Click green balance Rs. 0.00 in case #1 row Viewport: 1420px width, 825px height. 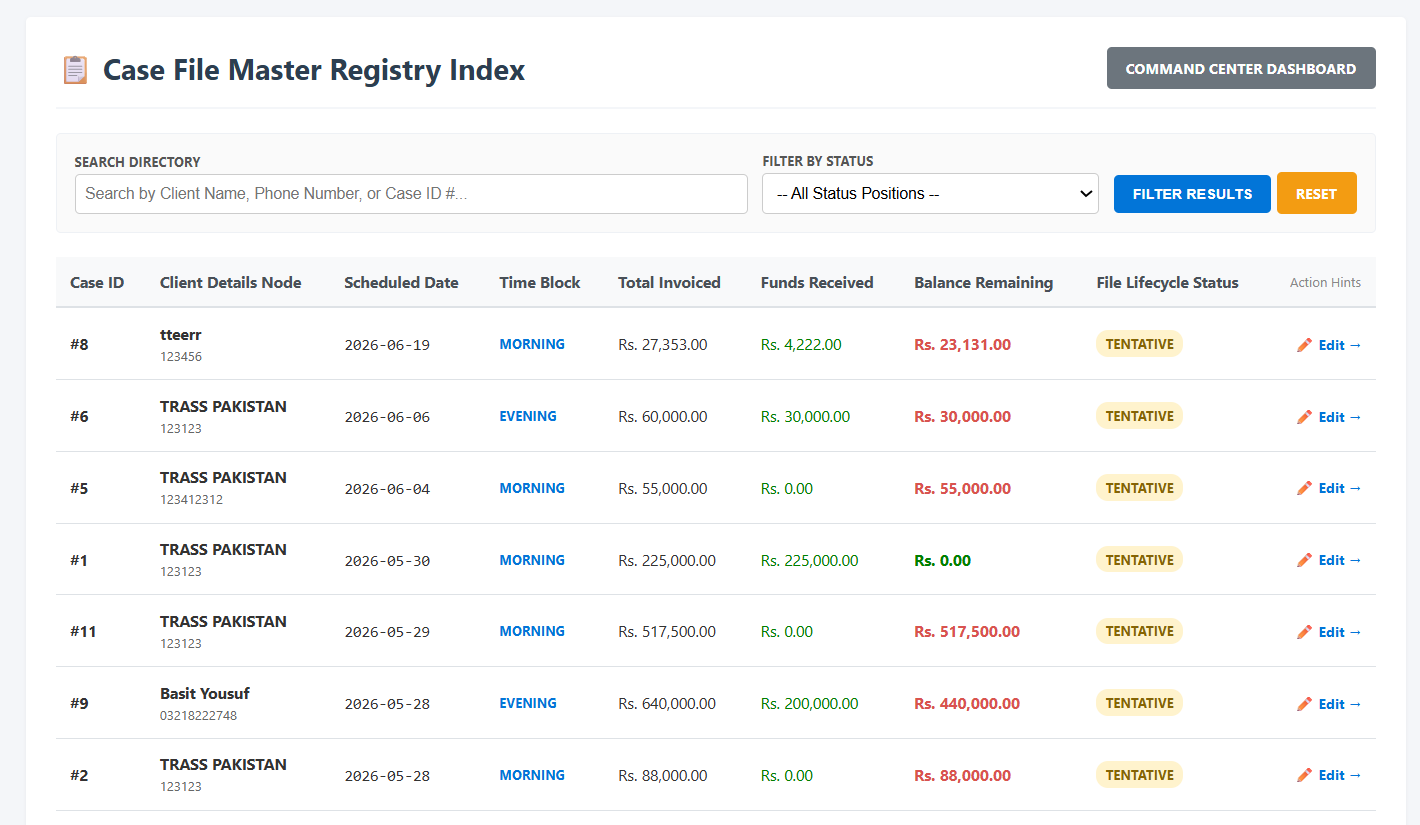coord(942,561)
